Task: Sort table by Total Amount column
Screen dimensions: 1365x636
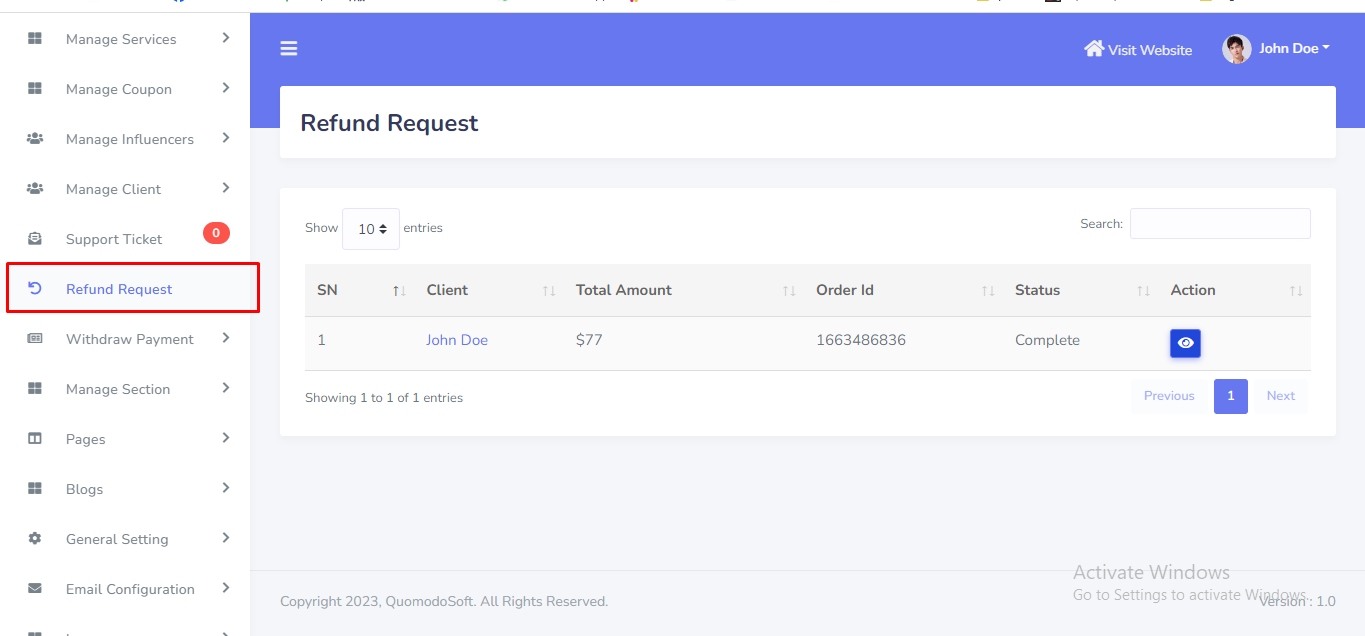Action: (624, 290)
